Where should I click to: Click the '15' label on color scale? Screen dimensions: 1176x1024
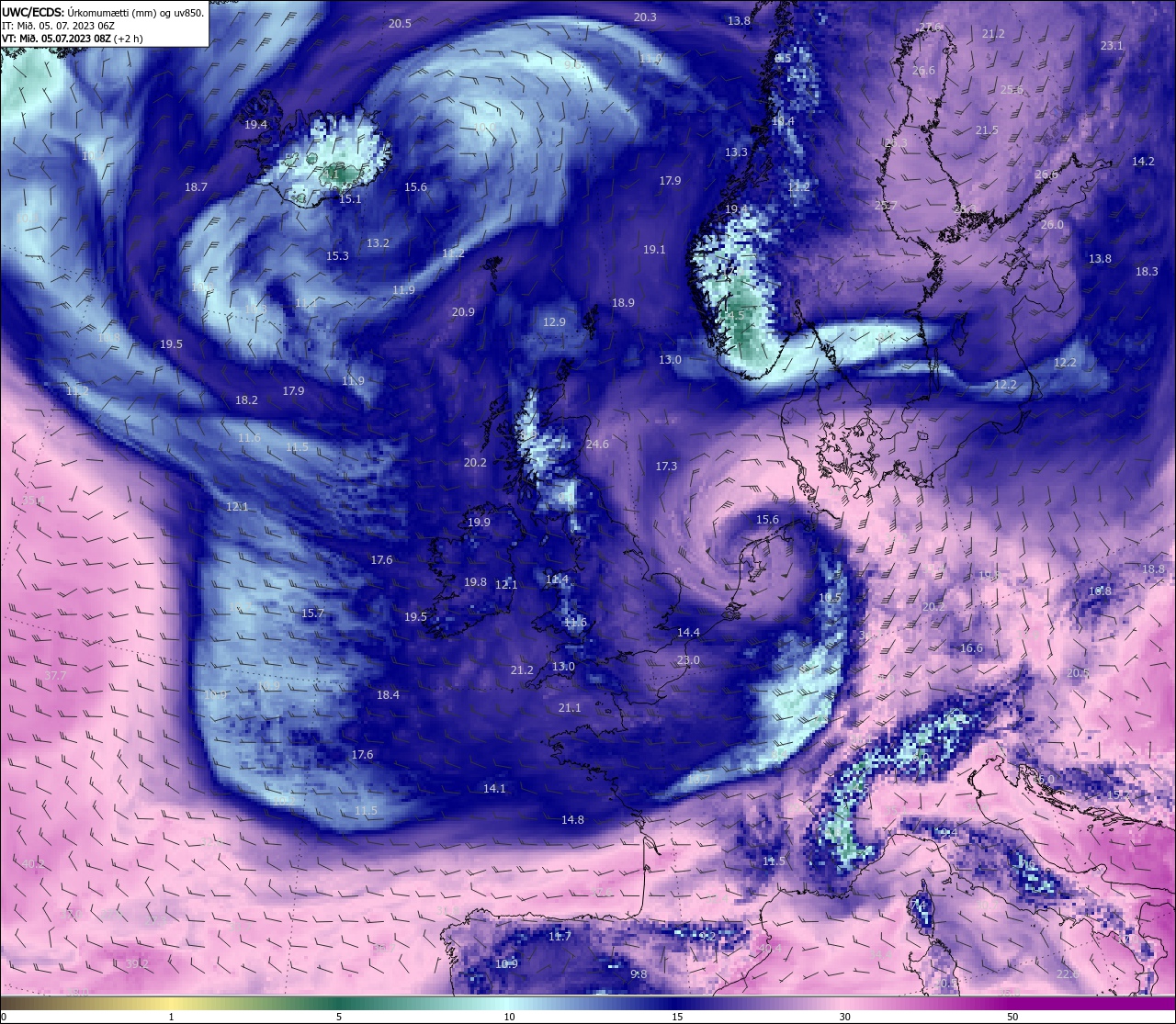click(x=677, y=1017)
